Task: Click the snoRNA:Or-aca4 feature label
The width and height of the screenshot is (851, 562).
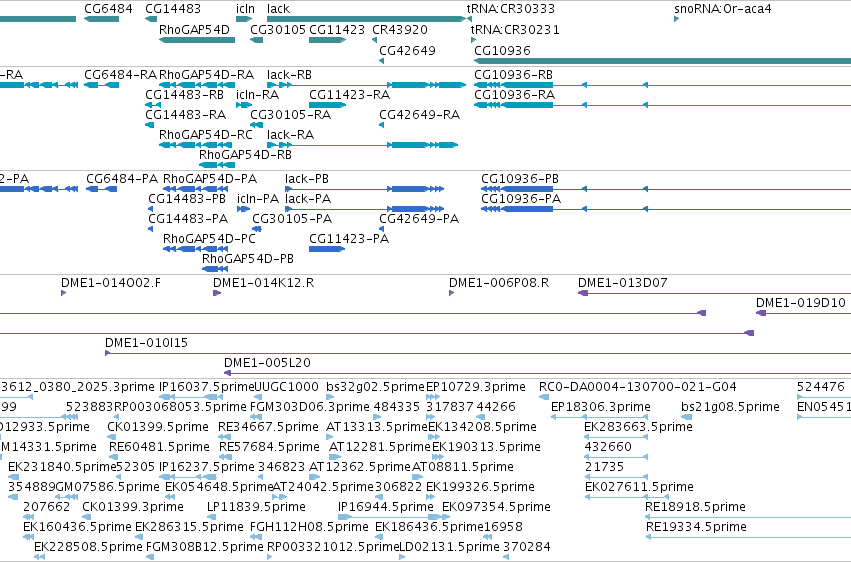Action: (x=722, y=9)
